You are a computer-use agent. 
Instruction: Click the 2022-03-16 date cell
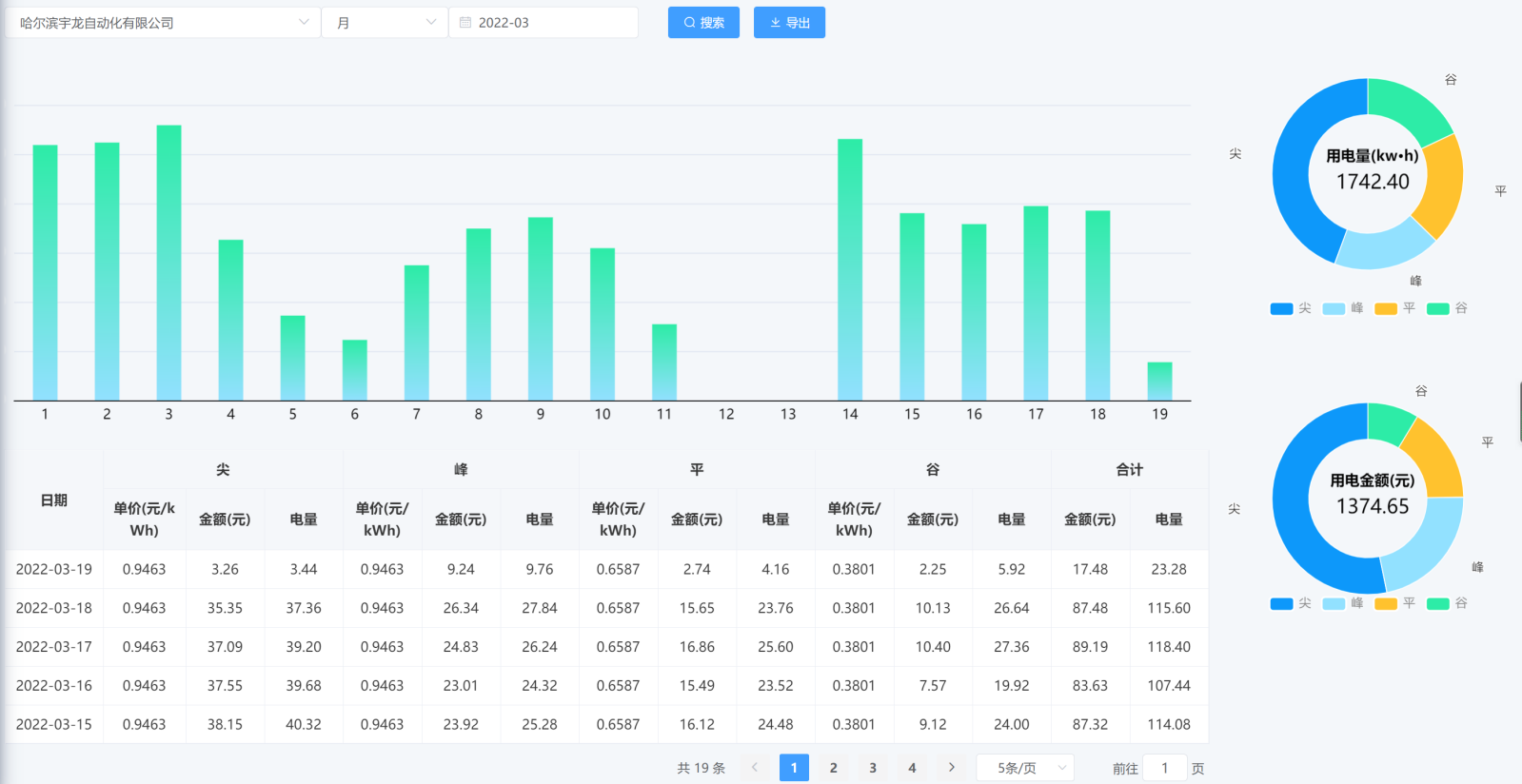(54, 685)
